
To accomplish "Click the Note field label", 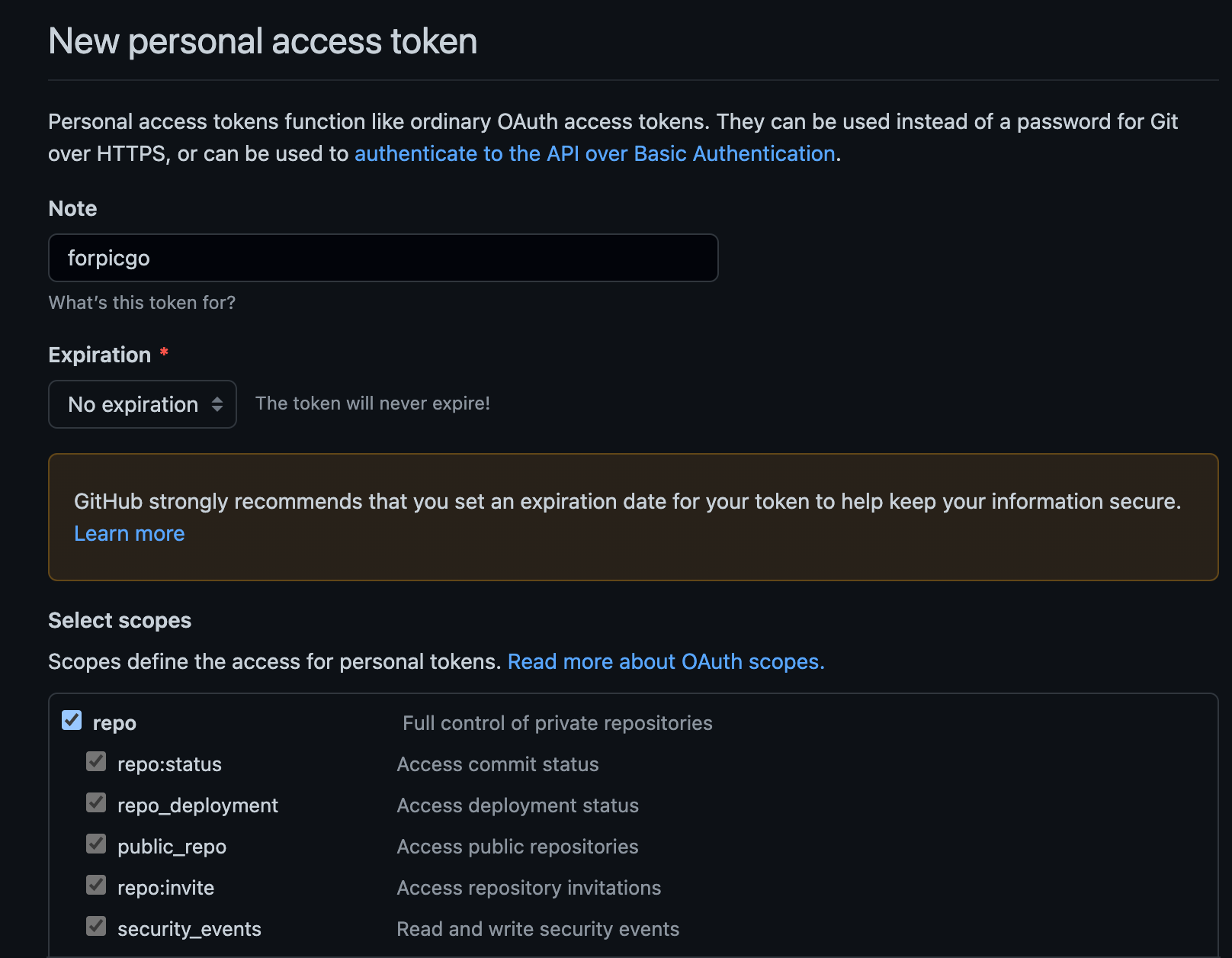I will (x=72, y=208).
